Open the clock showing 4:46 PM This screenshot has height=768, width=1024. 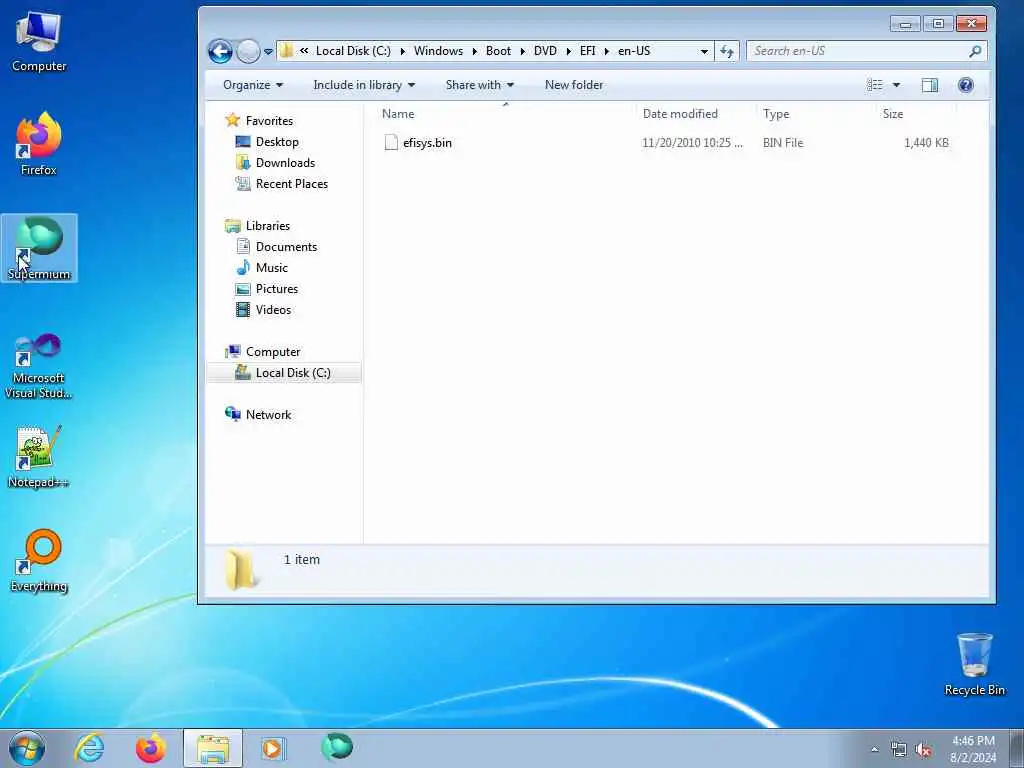pyautogui.click(x=973, y=748)
